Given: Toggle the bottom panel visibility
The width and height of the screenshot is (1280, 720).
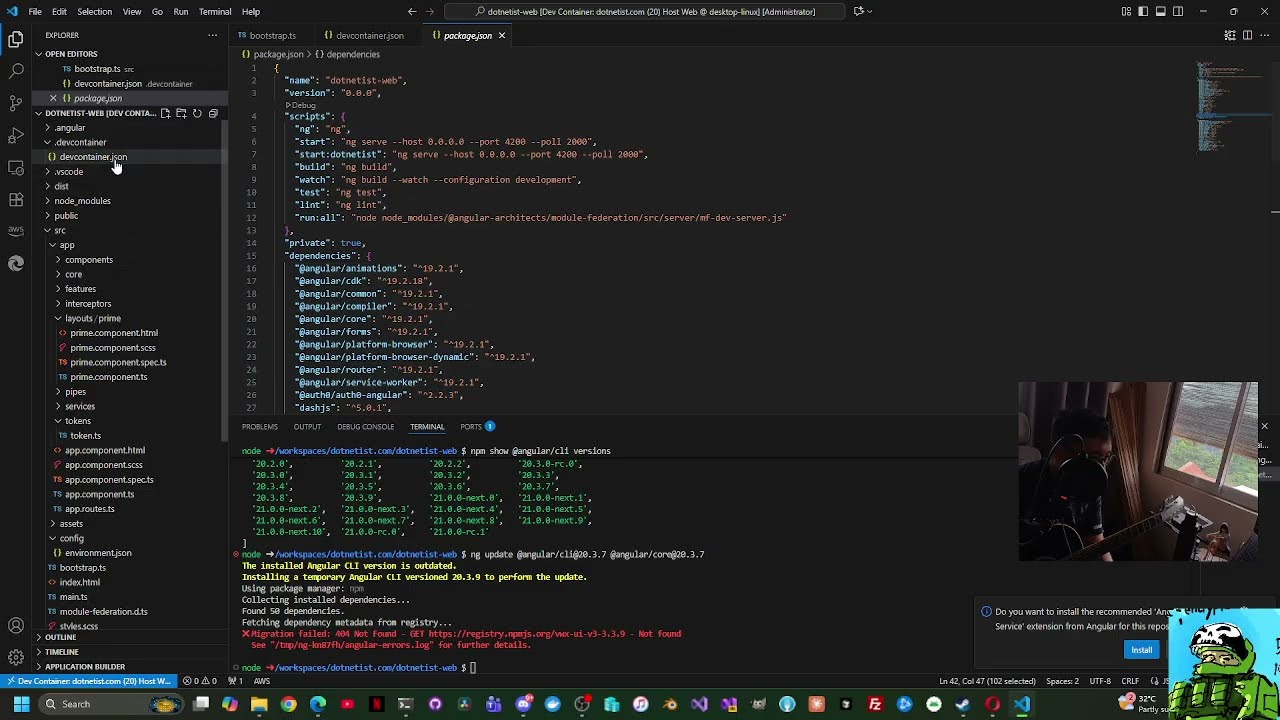Looking at the screenshot, I should click(1161, 11).
